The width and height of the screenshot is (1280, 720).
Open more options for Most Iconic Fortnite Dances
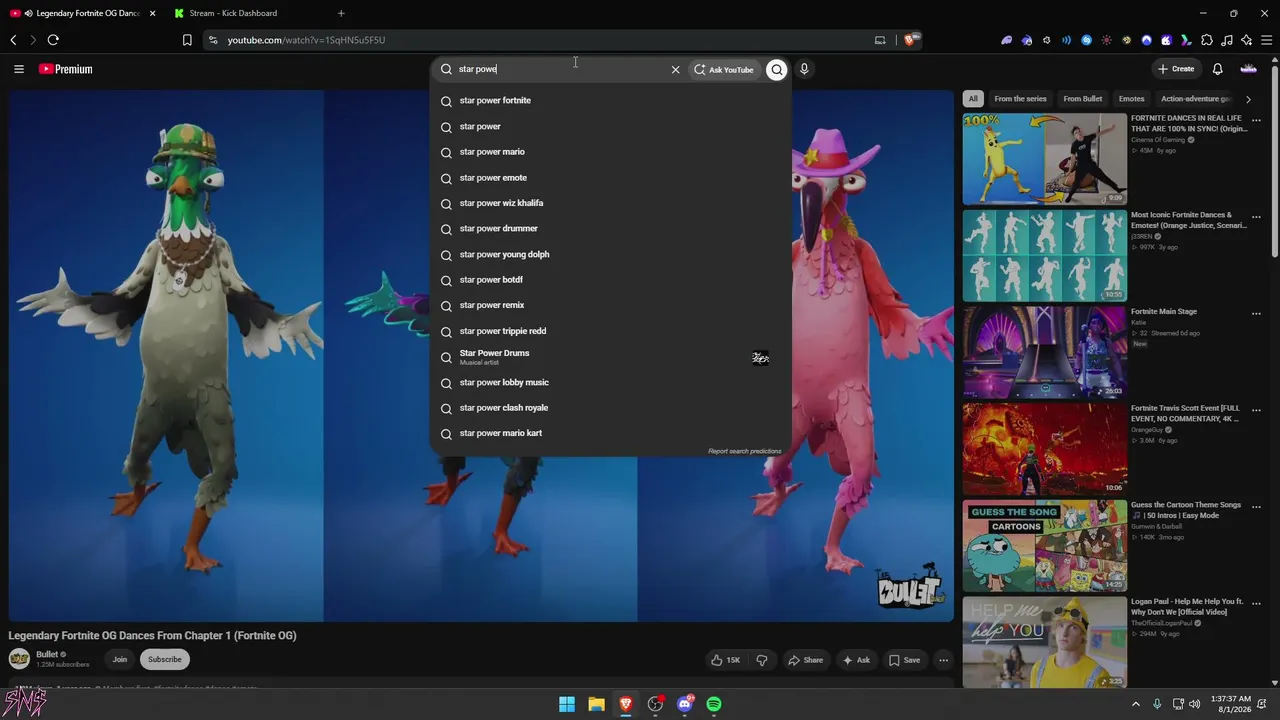coord(1257,216)
